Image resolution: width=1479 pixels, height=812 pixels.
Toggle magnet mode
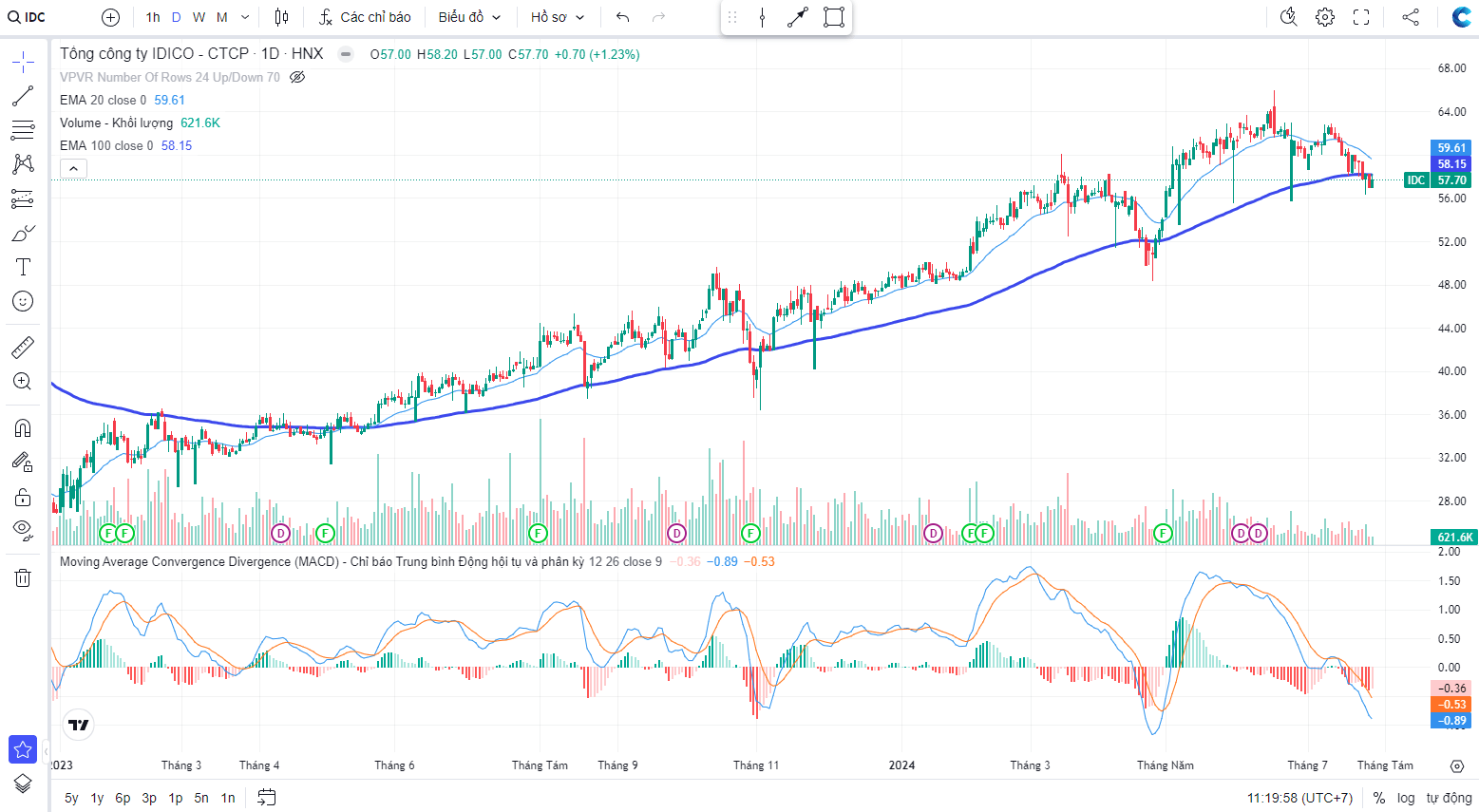click(23, 428)
